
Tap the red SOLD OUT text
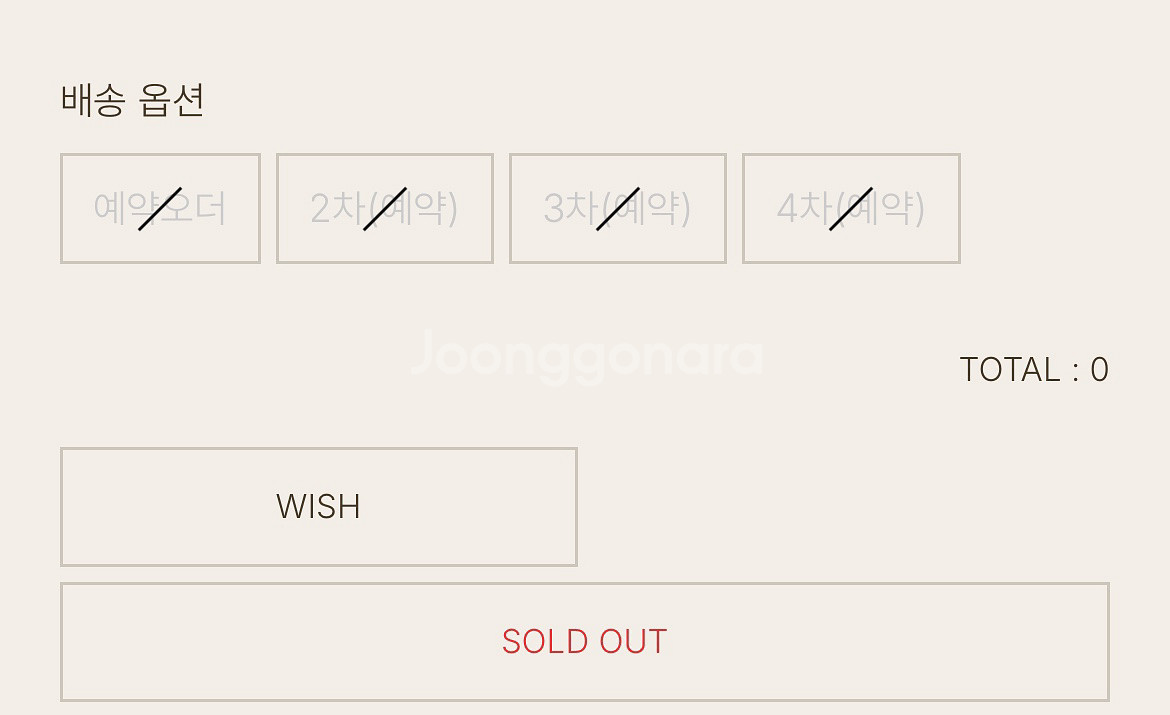(x=585, y=641)
